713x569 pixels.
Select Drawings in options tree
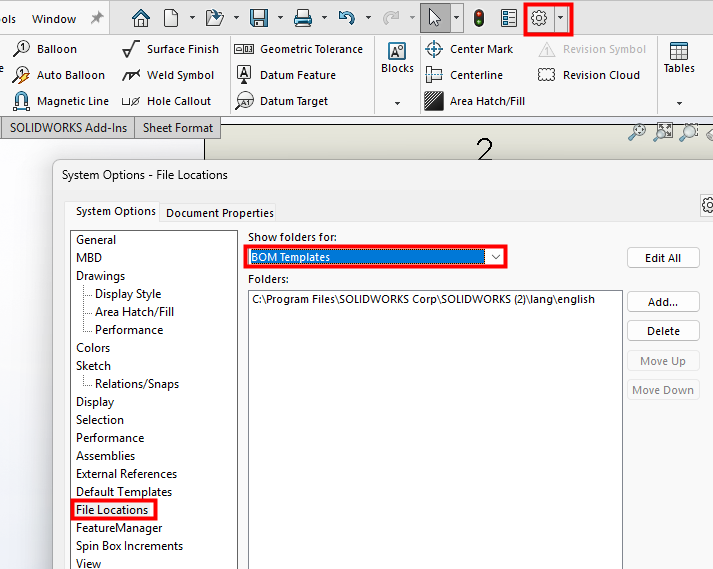(100, 276)
